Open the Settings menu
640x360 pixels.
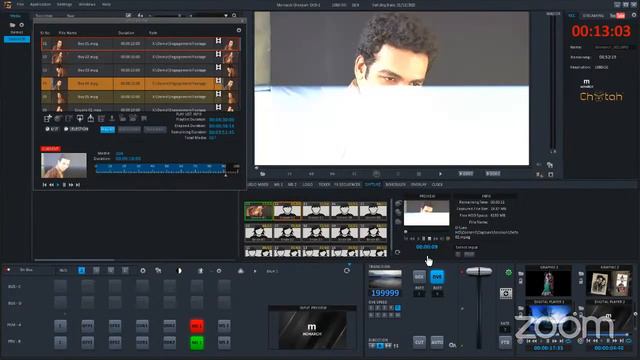[64, 4]
